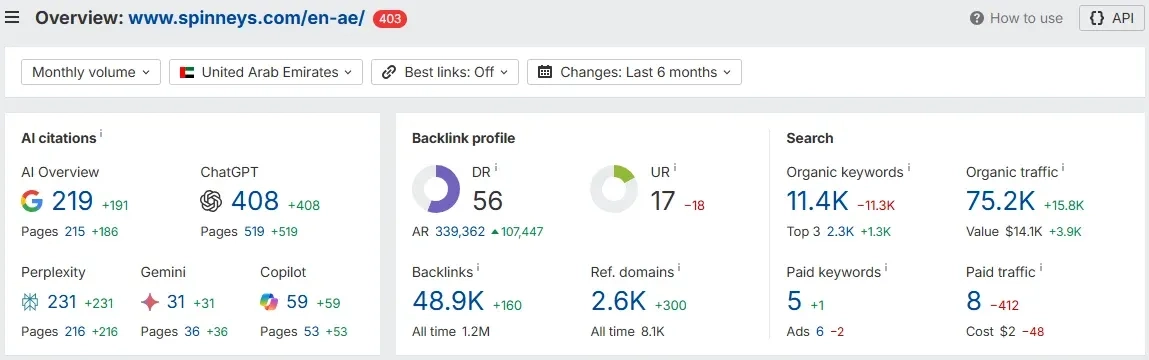Screen dimensions: 1149x360
Task: Click the Paid keywords info icon
Action: click(x=886, y=268)
